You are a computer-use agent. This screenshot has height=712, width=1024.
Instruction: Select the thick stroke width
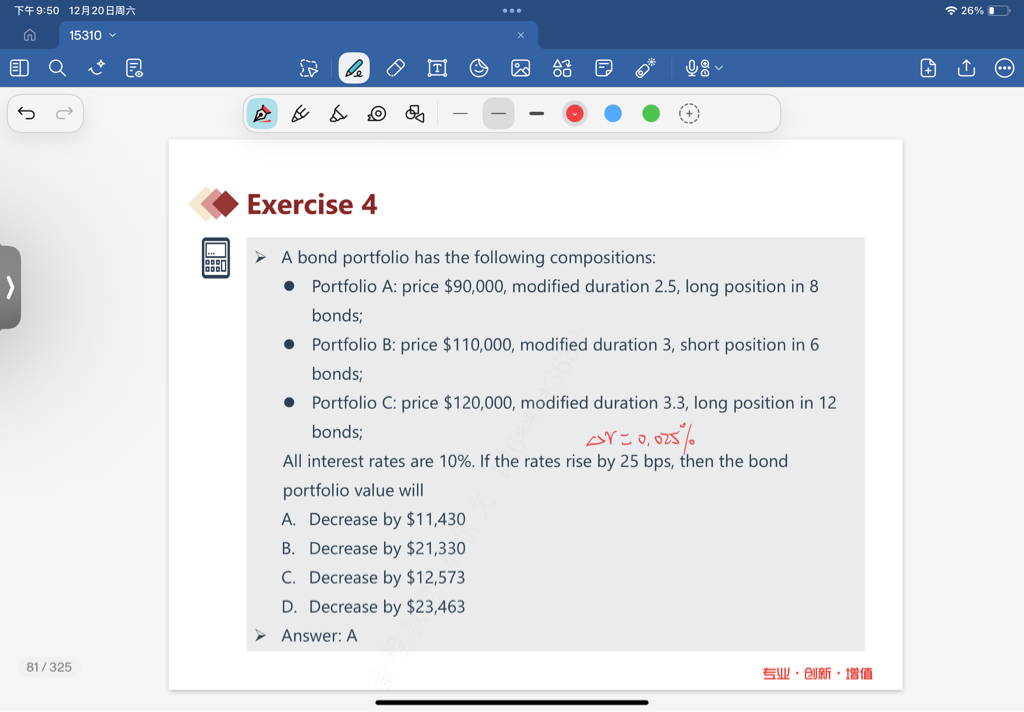[537, 114]
